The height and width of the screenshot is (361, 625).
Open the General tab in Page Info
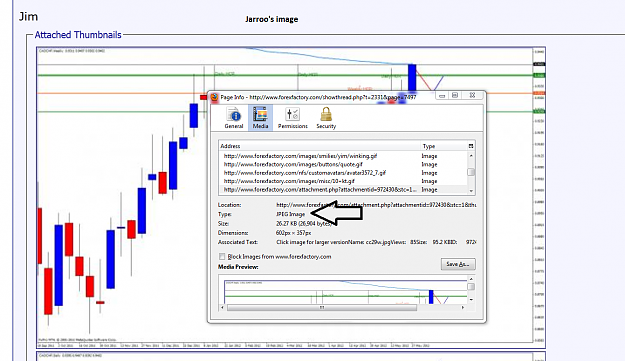[x=234, y=118]
